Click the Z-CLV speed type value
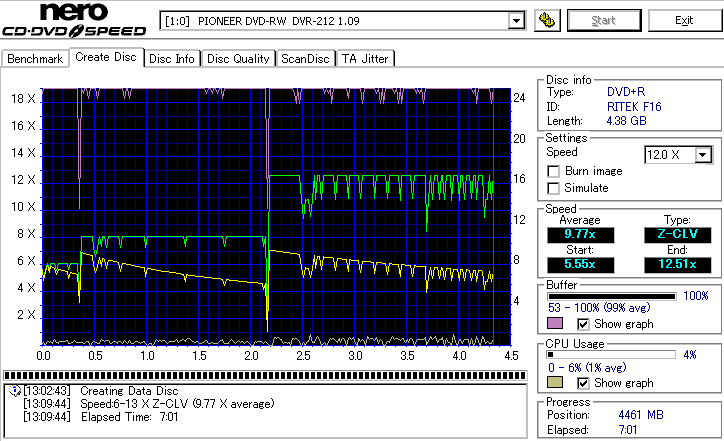Screen dimensions: 724x441 tap(678, 235)
